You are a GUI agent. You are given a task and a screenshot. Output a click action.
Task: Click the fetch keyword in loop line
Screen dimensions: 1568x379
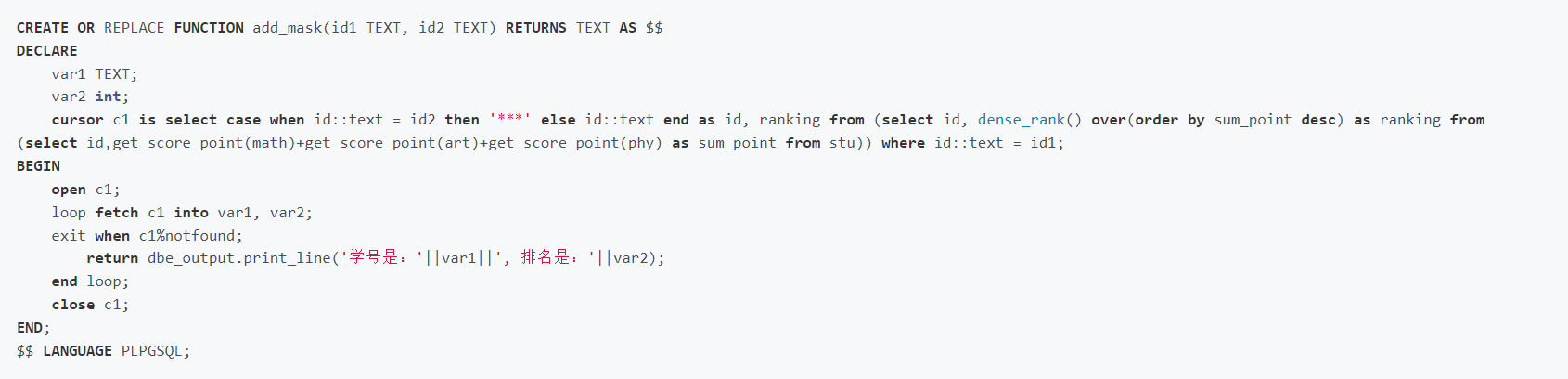click(x=116, y=213)
